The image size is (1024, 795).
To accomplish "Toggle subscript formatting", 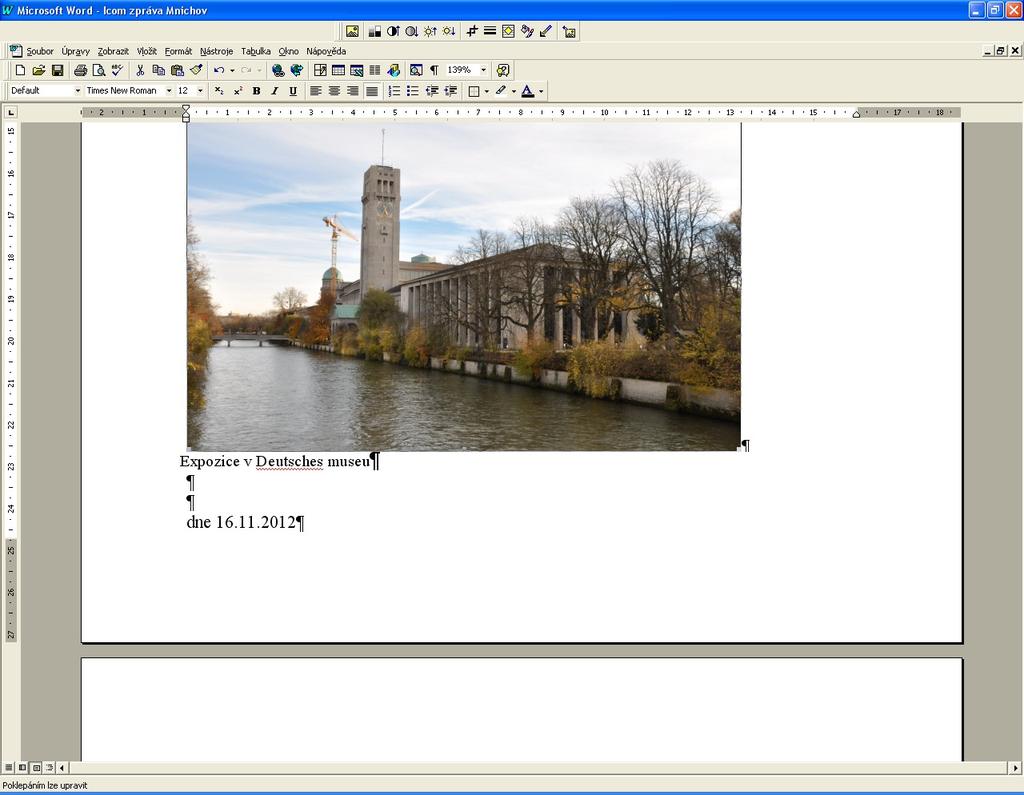I will 219,91.
